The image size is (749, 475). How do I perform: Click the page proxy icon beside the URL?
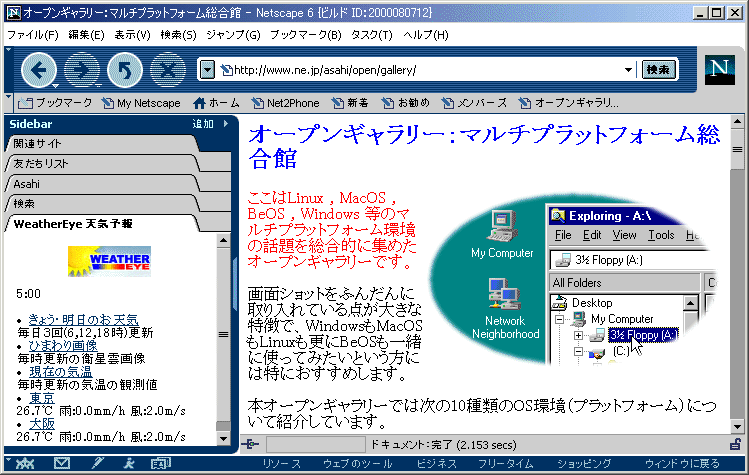[x=226, y=71]
